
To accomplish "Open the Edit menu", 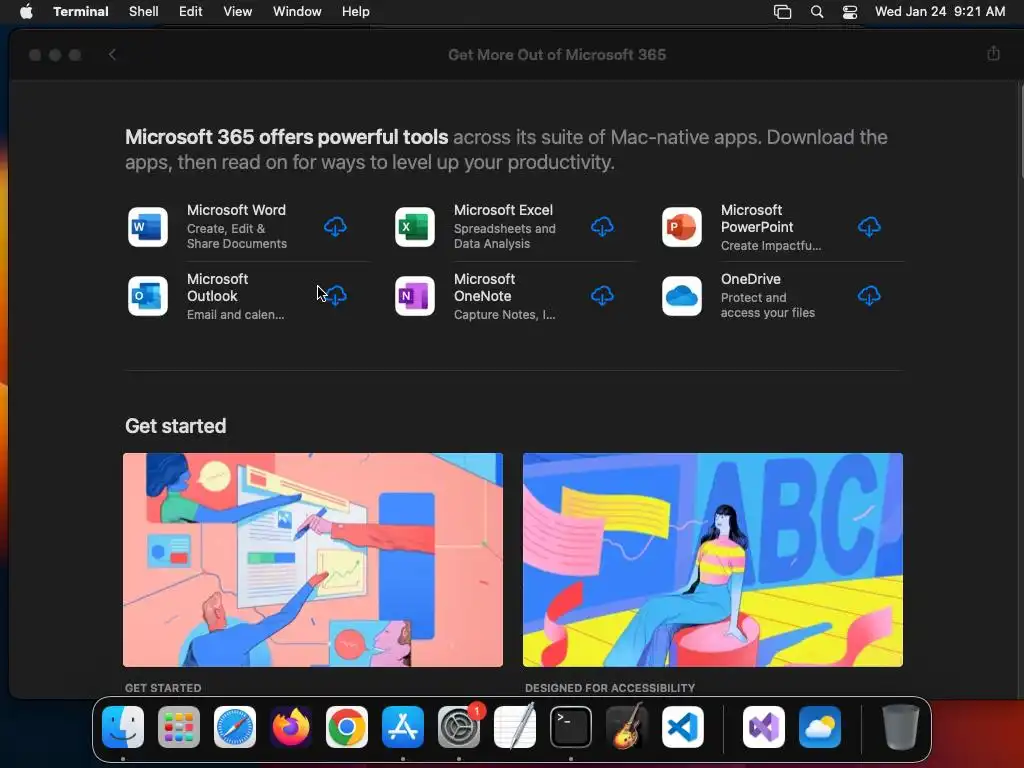I will click(x=191, y=11).
